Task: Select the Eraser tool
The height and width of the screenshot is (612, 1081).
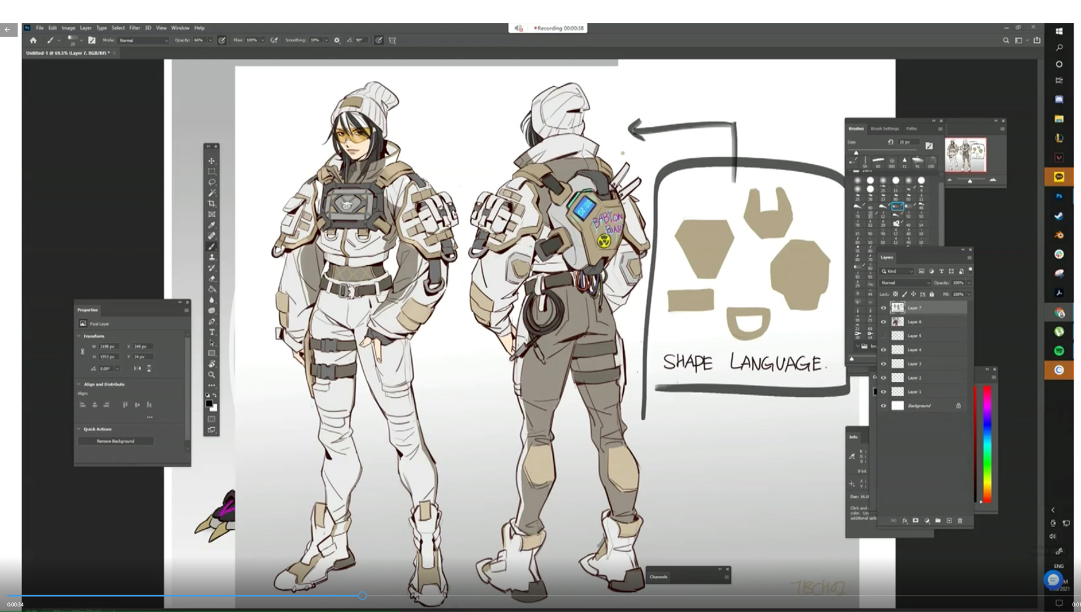Action: click(212, 278)
